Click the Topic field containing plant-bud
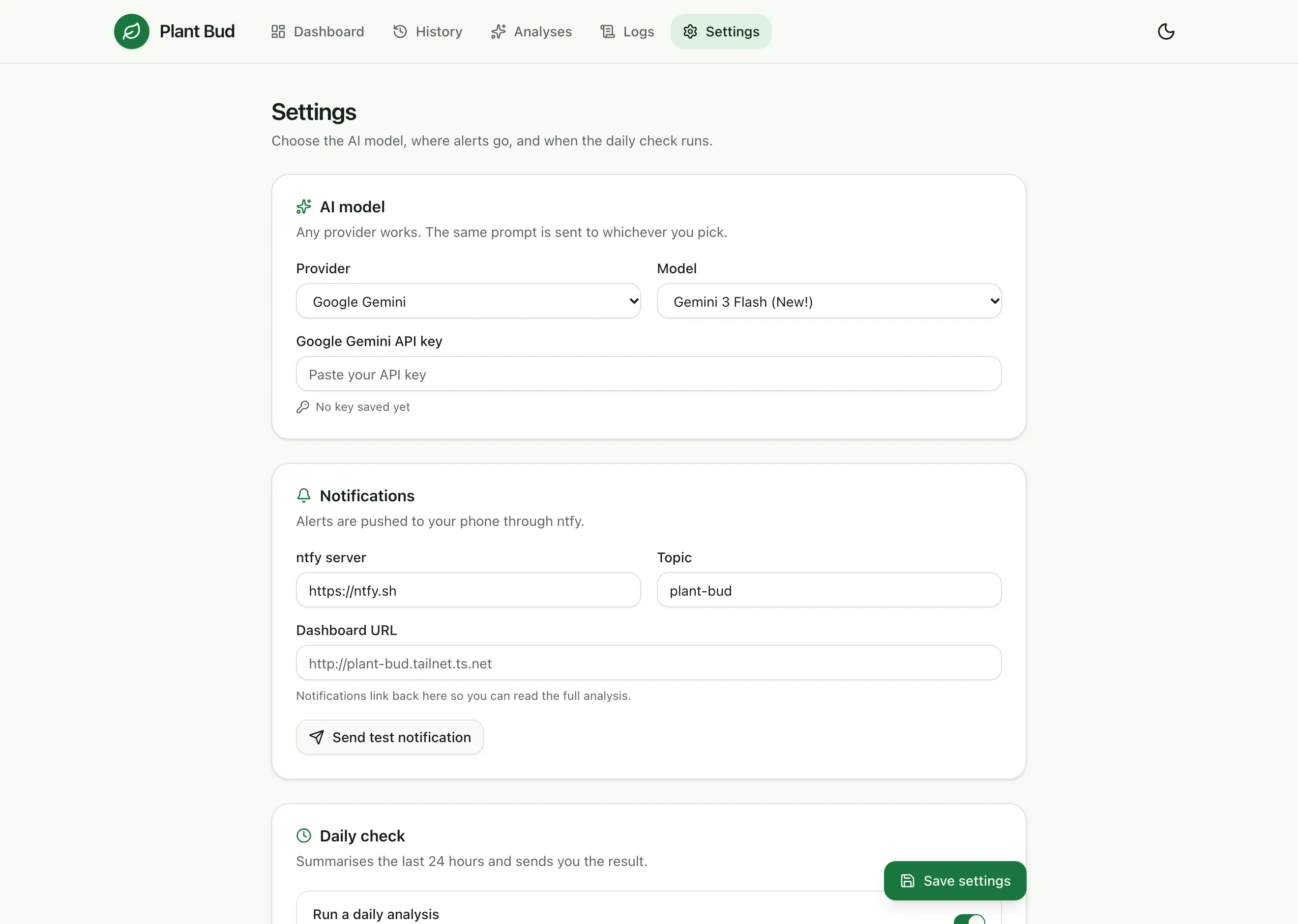Image resolution: width=1298 pixels, height=924 pixels. (829, 590)
